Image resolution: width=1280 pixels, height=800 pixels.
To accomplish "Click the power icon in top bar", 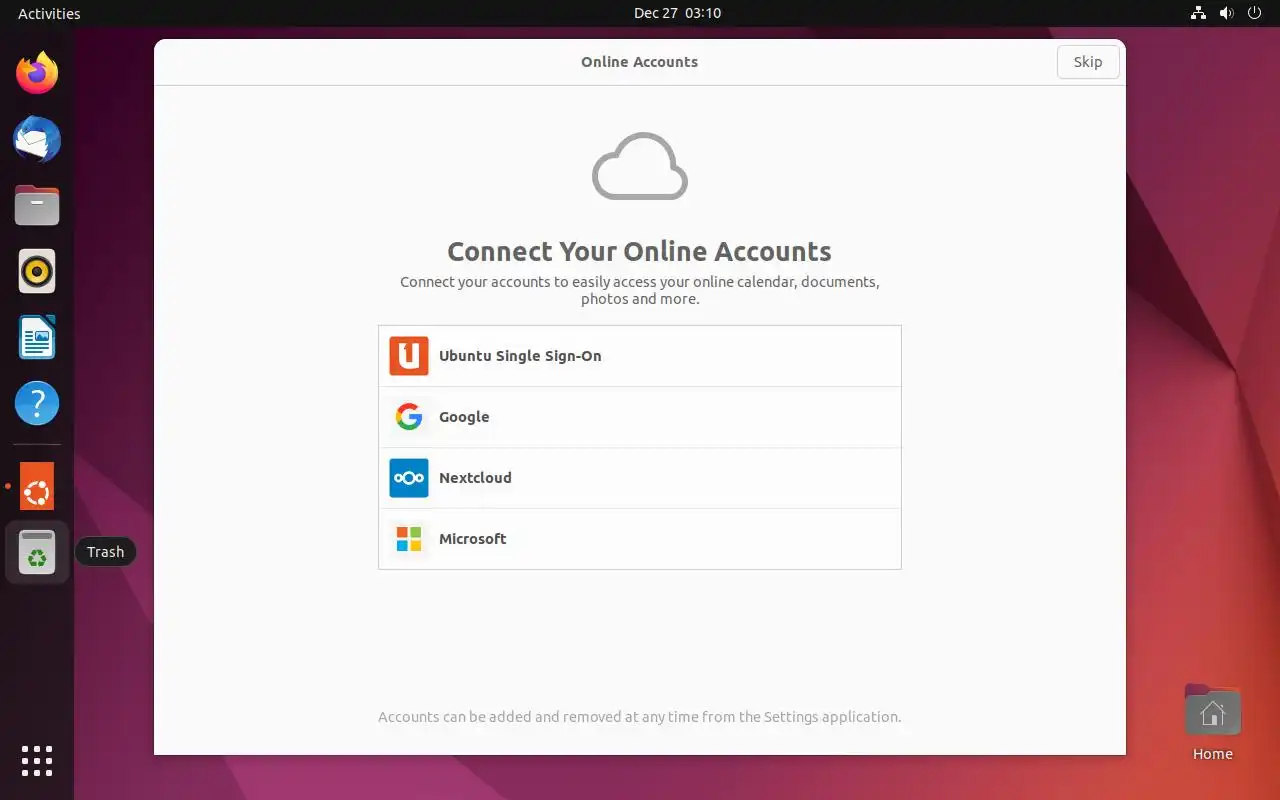I will tap(1255, 13).
